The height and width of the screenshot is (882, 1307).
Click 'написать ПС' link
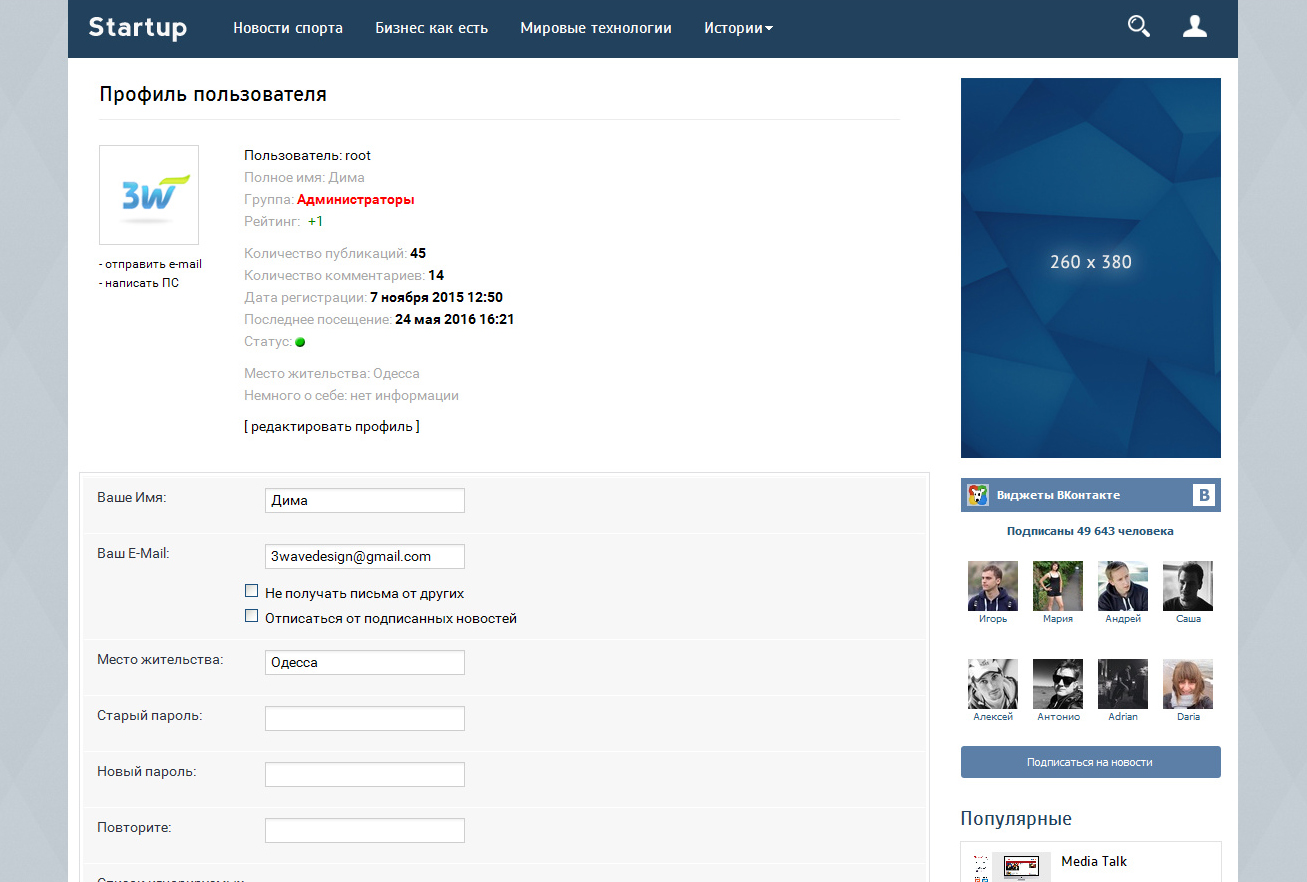141,283
